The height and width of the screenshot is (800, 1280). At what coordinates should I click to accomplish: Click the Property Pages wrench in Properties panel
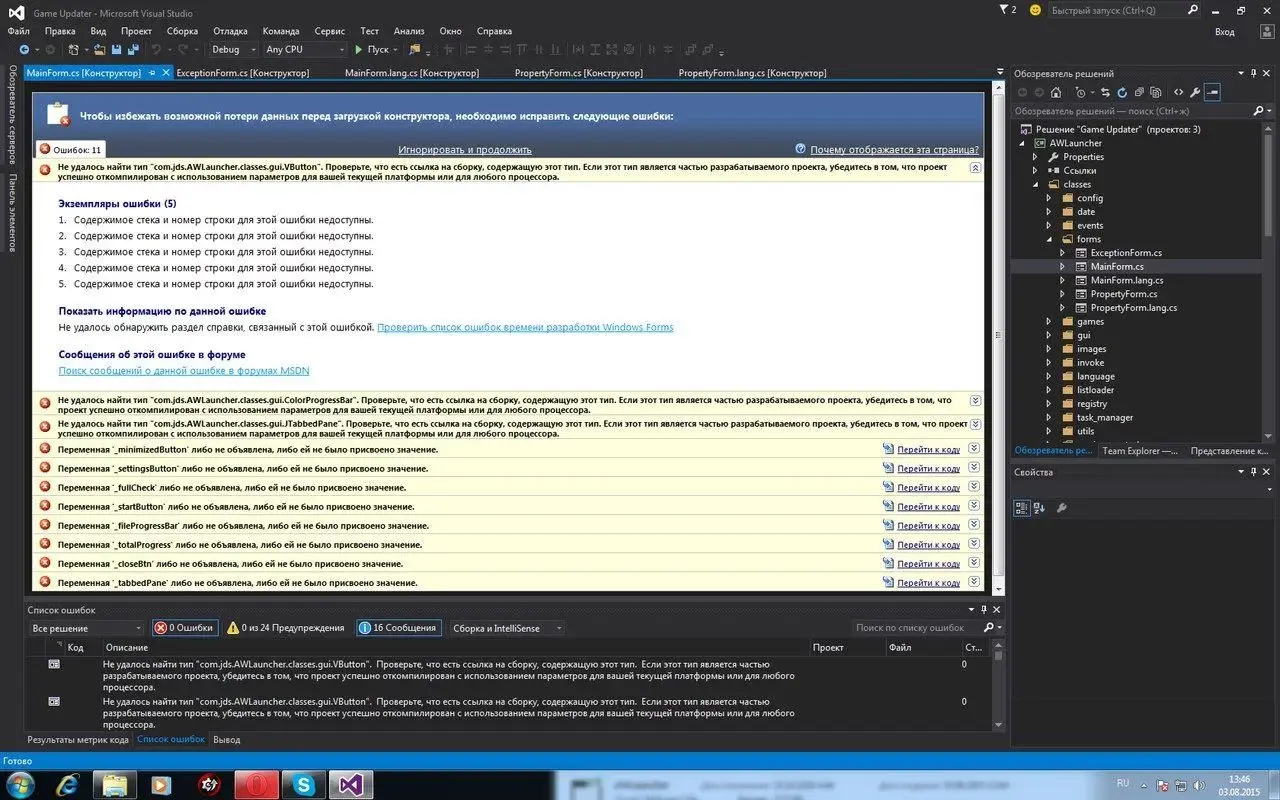point(1061,508)
